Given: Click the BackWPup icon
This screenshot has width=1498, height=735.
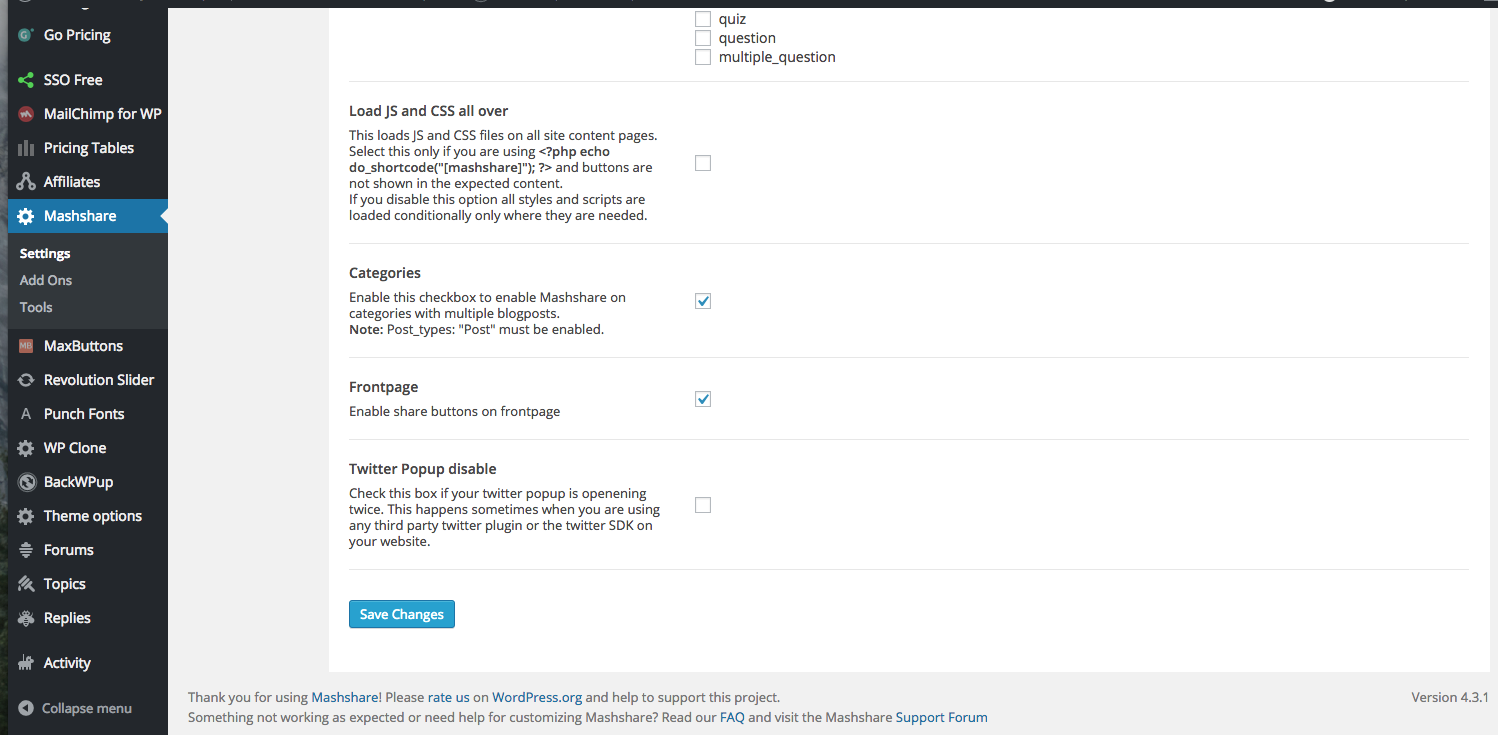Looking at the screenshot, I should pos(26,482).
